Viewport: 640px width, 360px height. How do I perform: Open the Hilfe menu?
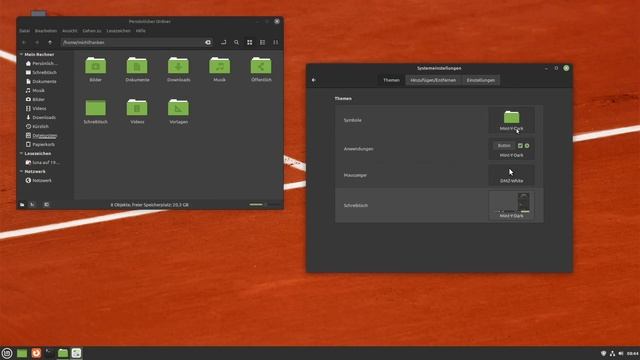click(x=141, y=31)
